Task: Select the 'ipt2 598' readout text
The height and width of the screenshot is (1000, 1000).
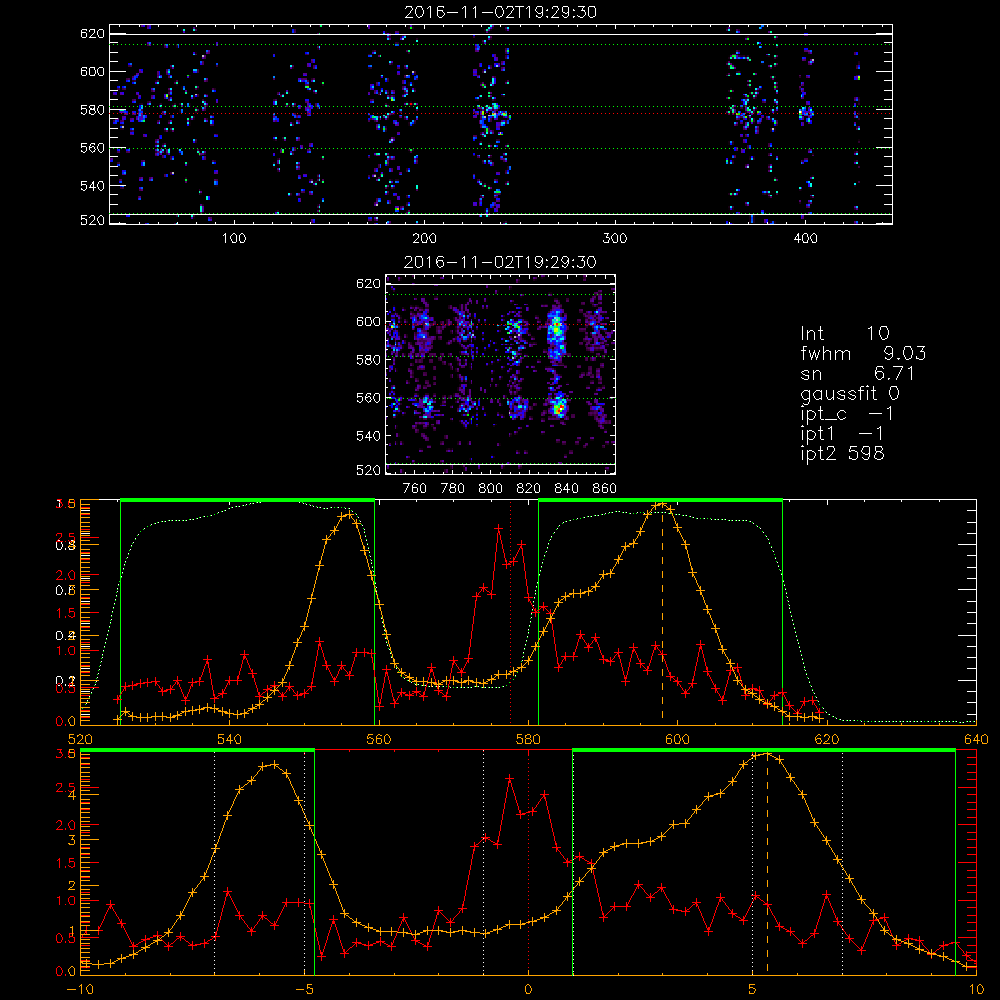Action: (842, 453)
